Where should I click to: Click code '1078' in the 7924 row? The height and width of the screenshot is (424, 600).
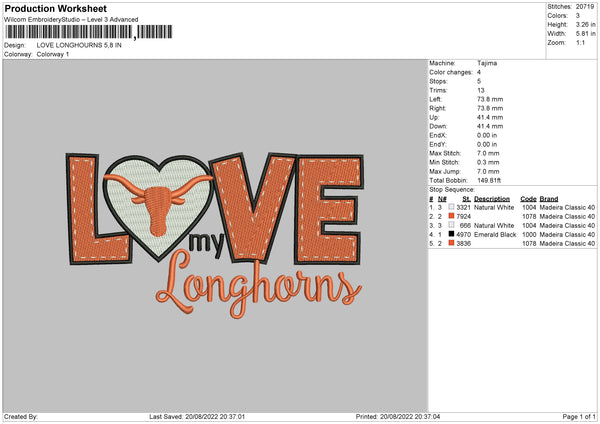click(529, 217)
